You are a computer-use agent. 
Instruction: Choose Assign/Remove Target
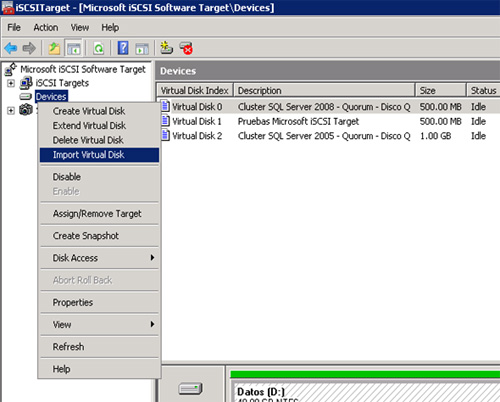[99, 214]
